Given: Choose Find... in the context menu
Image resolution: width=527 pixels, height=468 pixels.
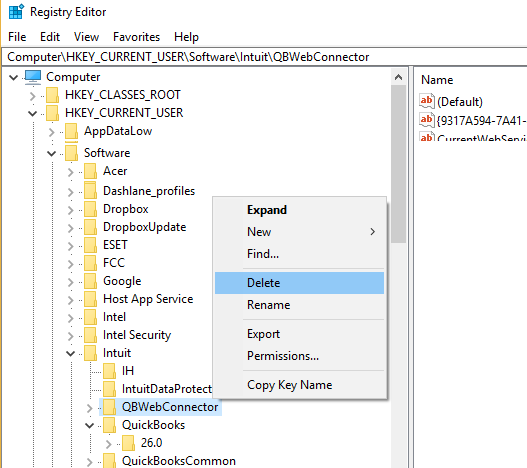Looking at the screenshot, I should click(299, 254).
